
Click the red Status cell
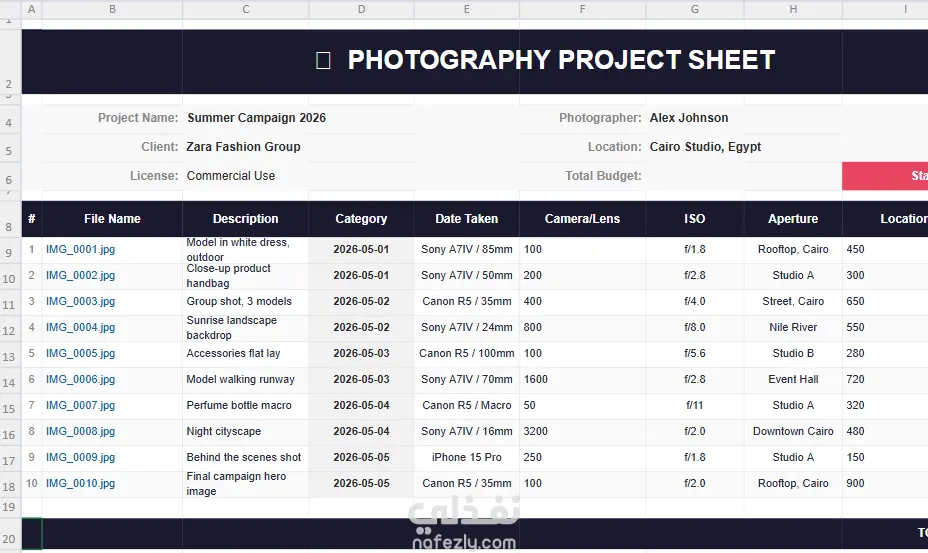tap(885, 176)
